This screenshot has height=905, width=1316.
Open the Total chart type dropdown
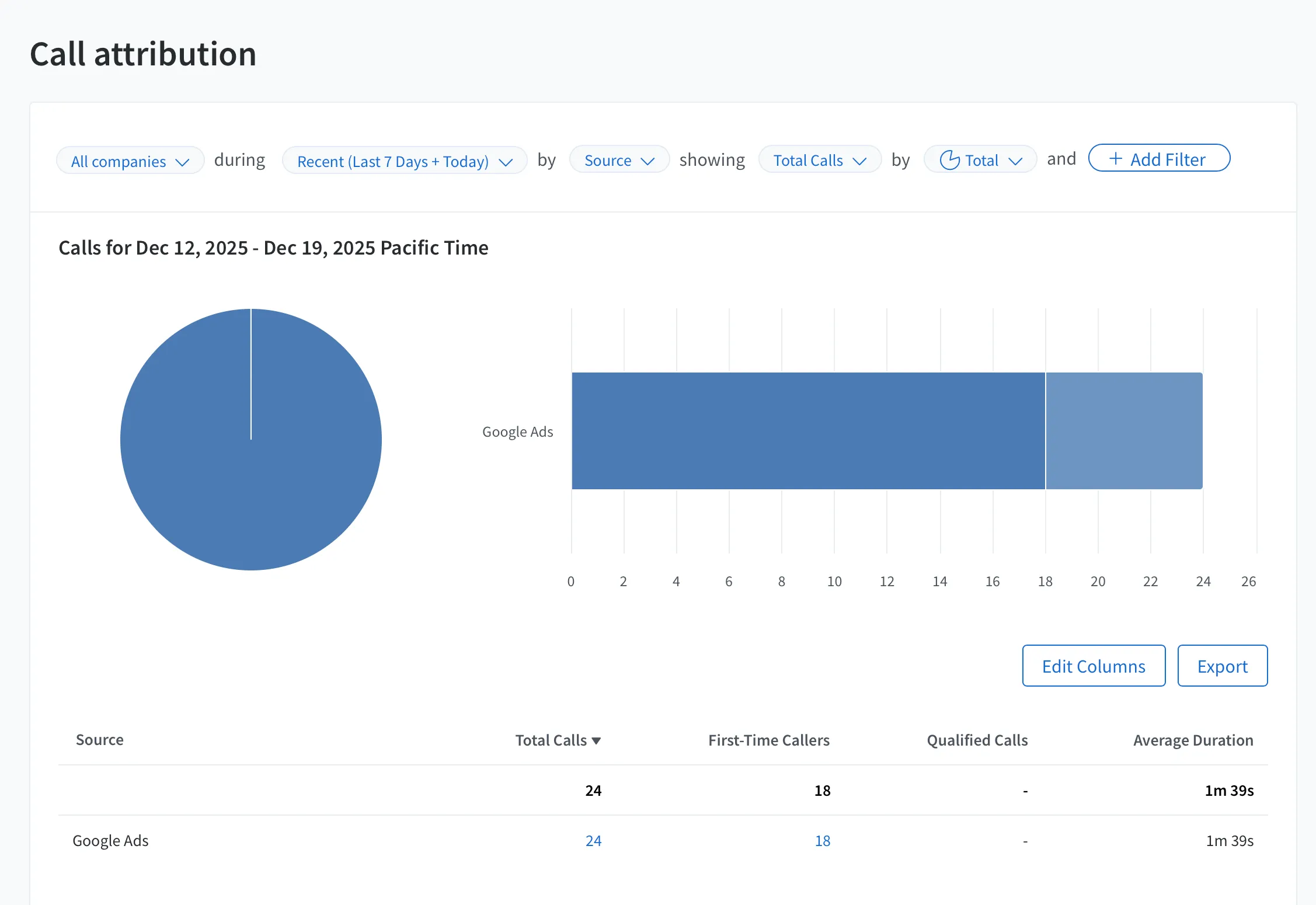pos(980,159)
